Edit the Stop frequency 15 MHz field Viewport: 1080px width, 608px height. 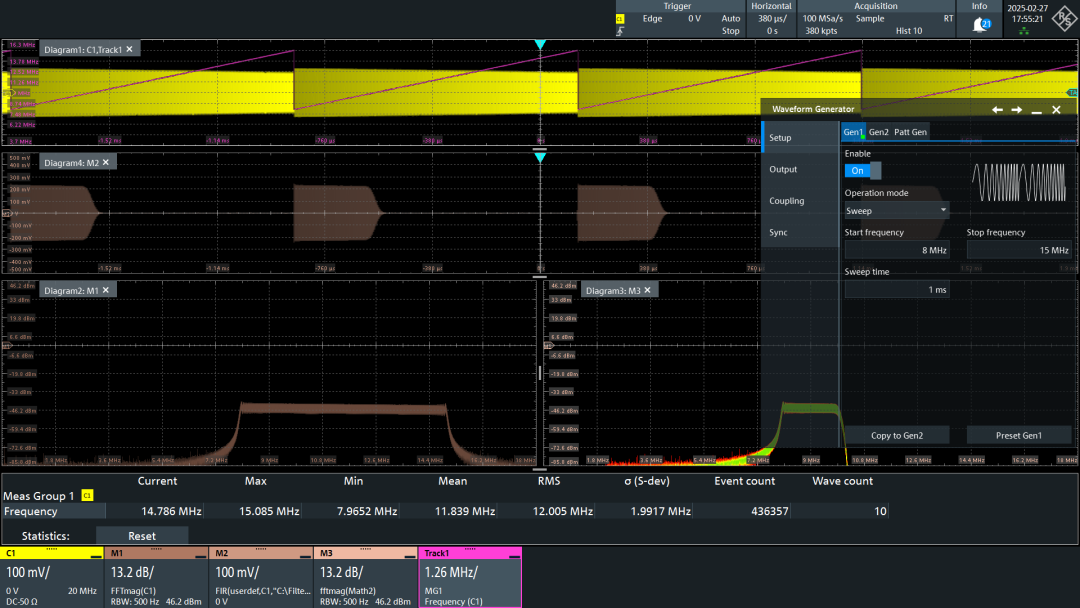[x=1019, y=250]
